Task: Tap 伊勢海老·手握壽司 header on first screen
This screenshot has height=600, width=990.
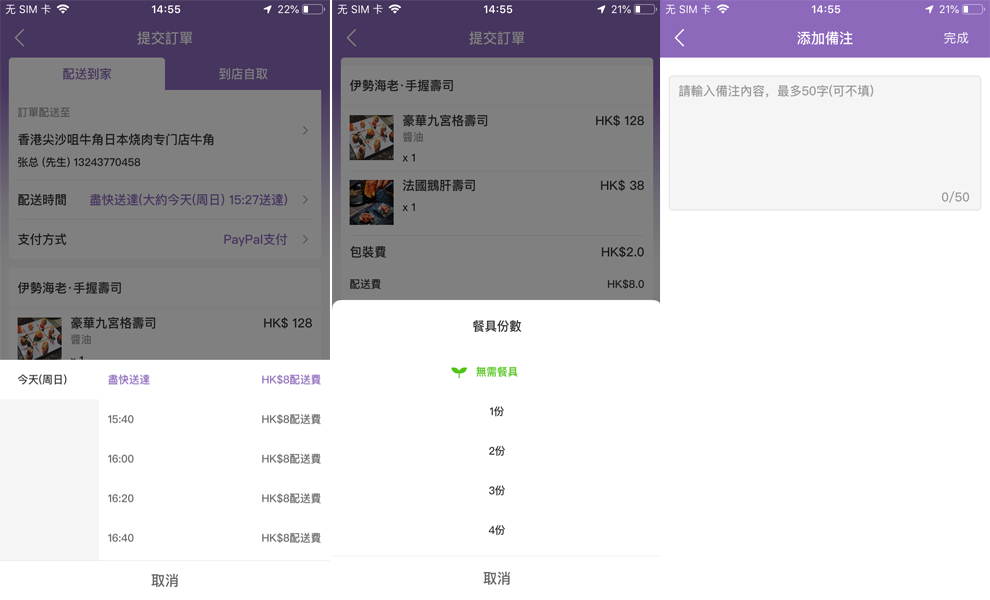Action: (x=69, y=288)
